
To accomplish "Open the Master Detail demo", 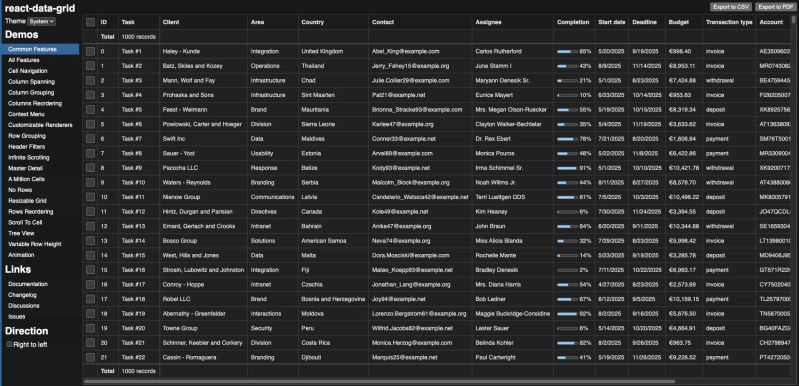I will coord(41,168).
